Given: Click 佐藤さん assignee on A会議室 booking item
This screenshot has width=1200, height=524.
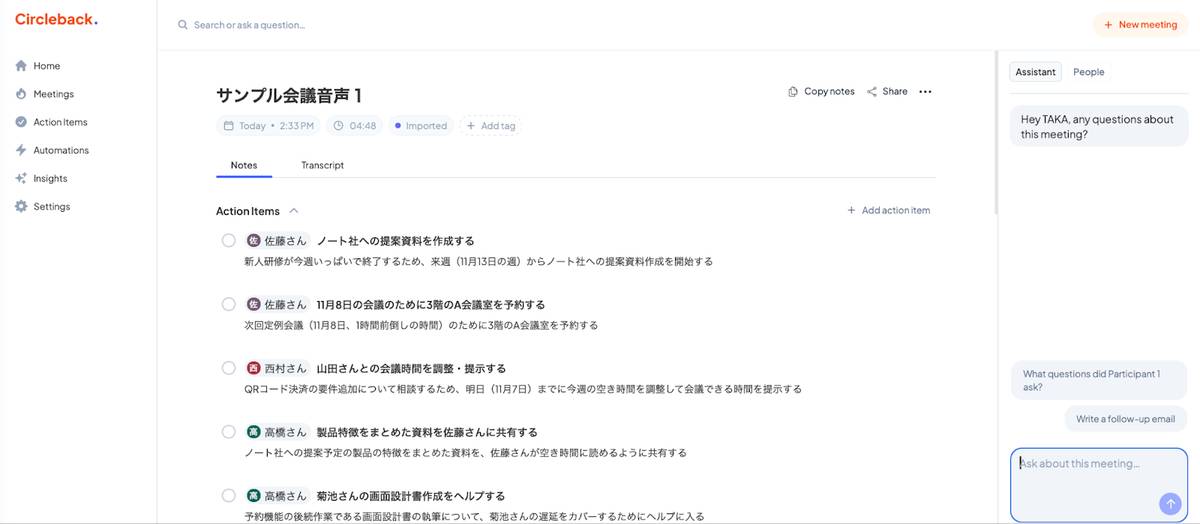Looking at the screenshot, I should (277, 304).
